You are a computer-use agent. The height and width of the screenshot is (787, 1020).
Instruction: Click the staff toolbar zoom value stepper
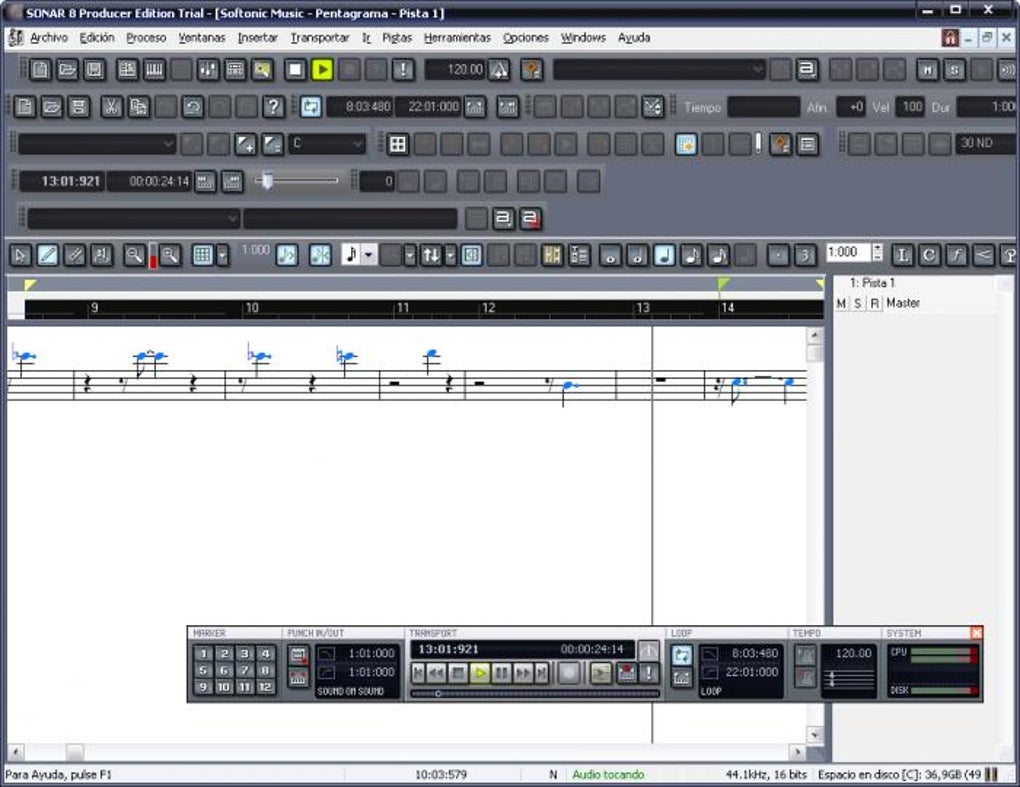click(x=878, y=252)
